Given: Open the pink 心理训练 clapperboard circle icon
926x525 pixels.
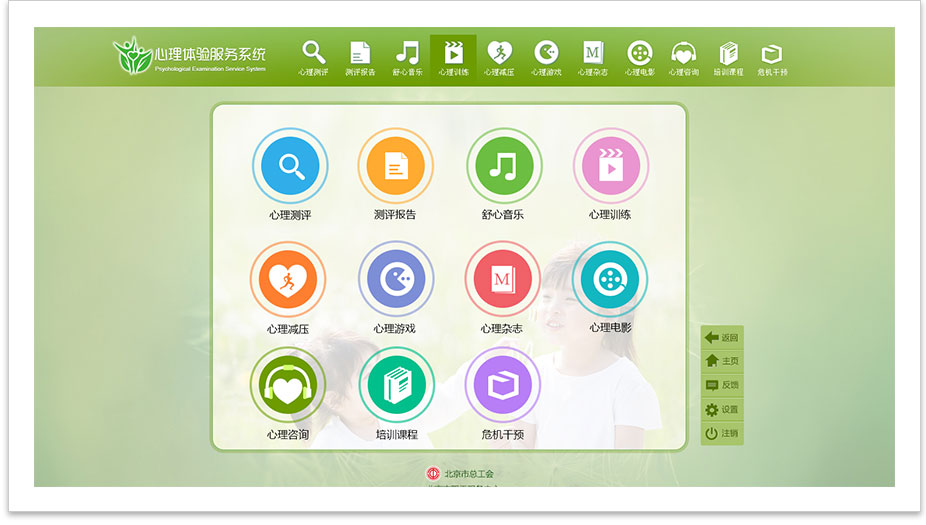Looking at the screenshot, I should pos(610,166).
